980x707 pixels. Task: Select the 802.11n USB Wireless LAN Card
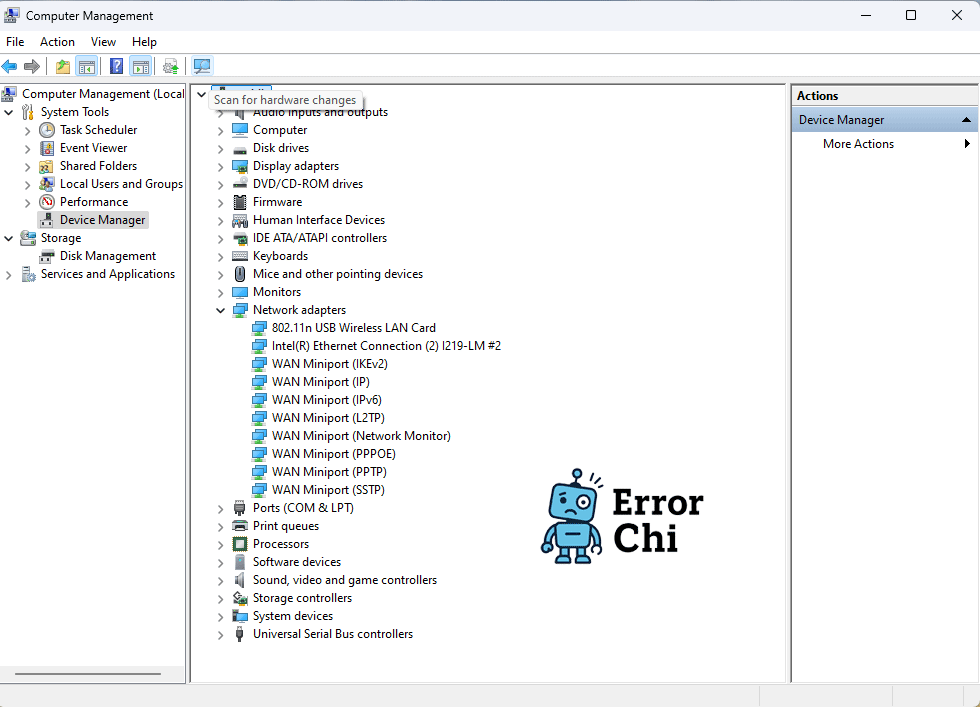(353, 328)
